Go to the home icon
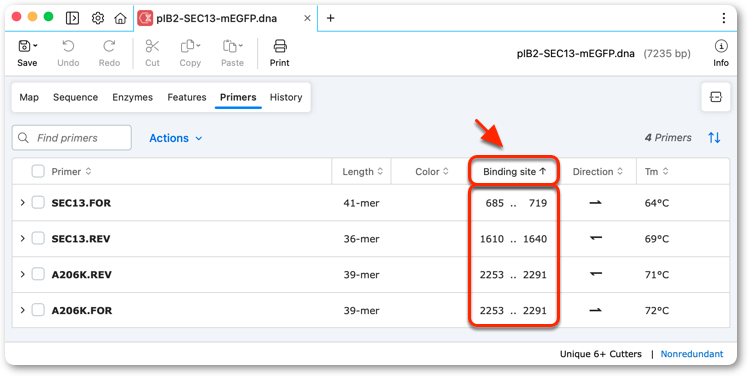Viewport: 748px width, 376px height. coord(120,18)
